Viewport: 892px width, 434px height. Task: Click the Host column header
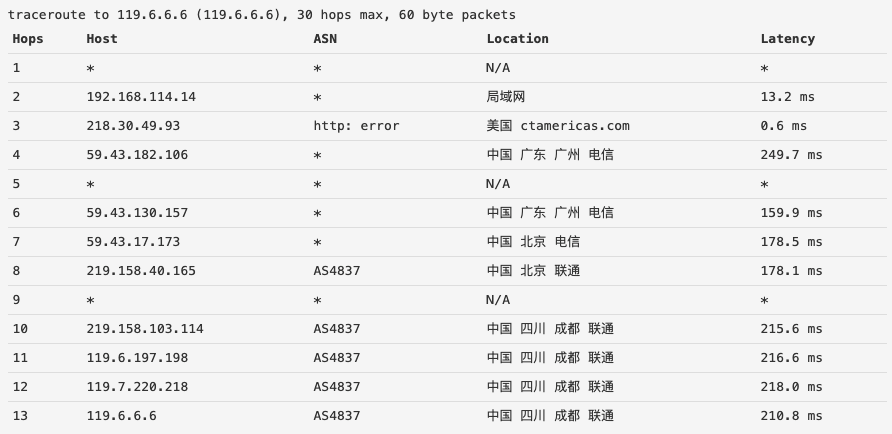[x=102, y=39]
